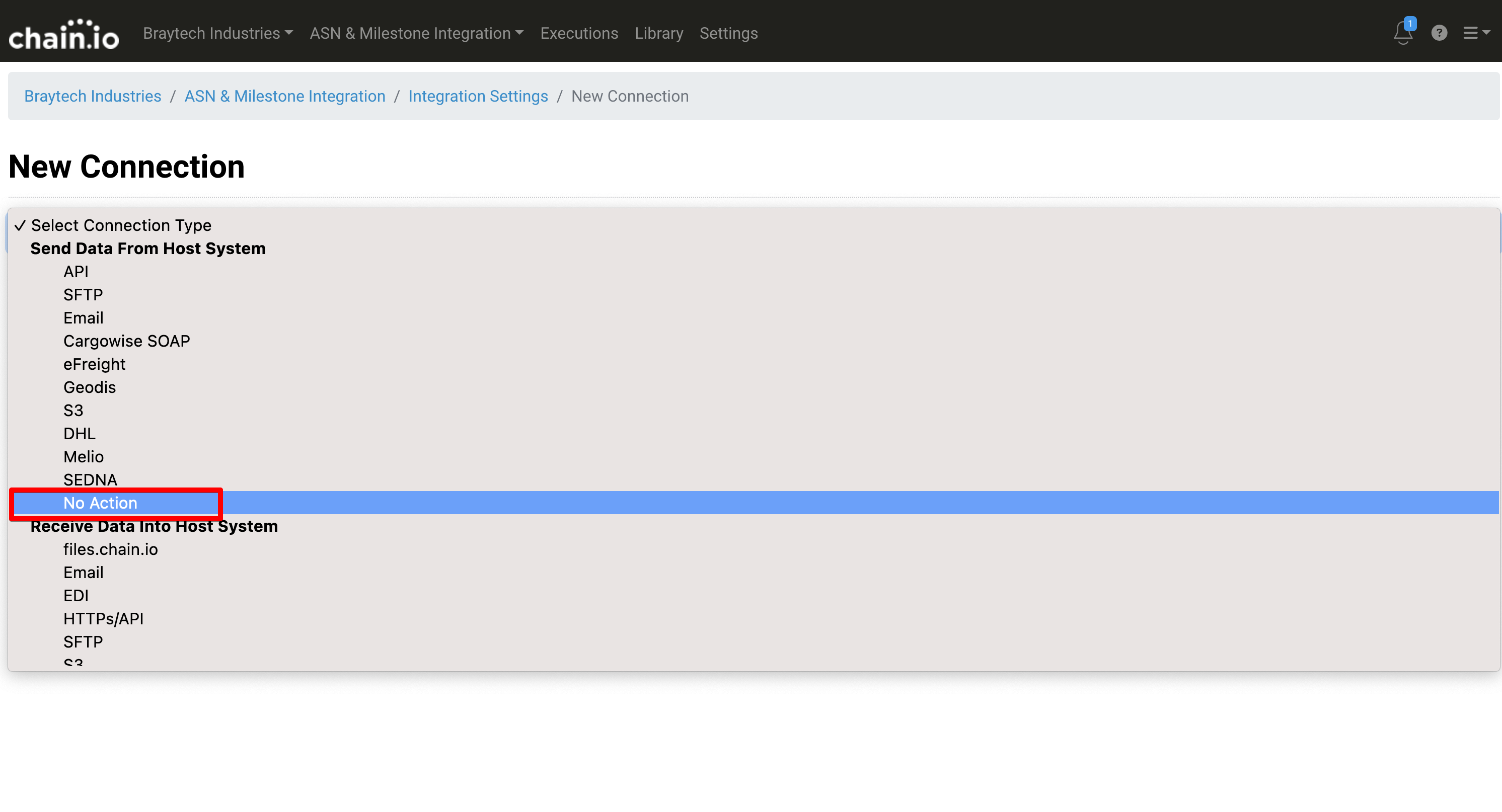Go to the Library page
The height and width of the screenshot is (812, 1502).
[x=658, y=33]
